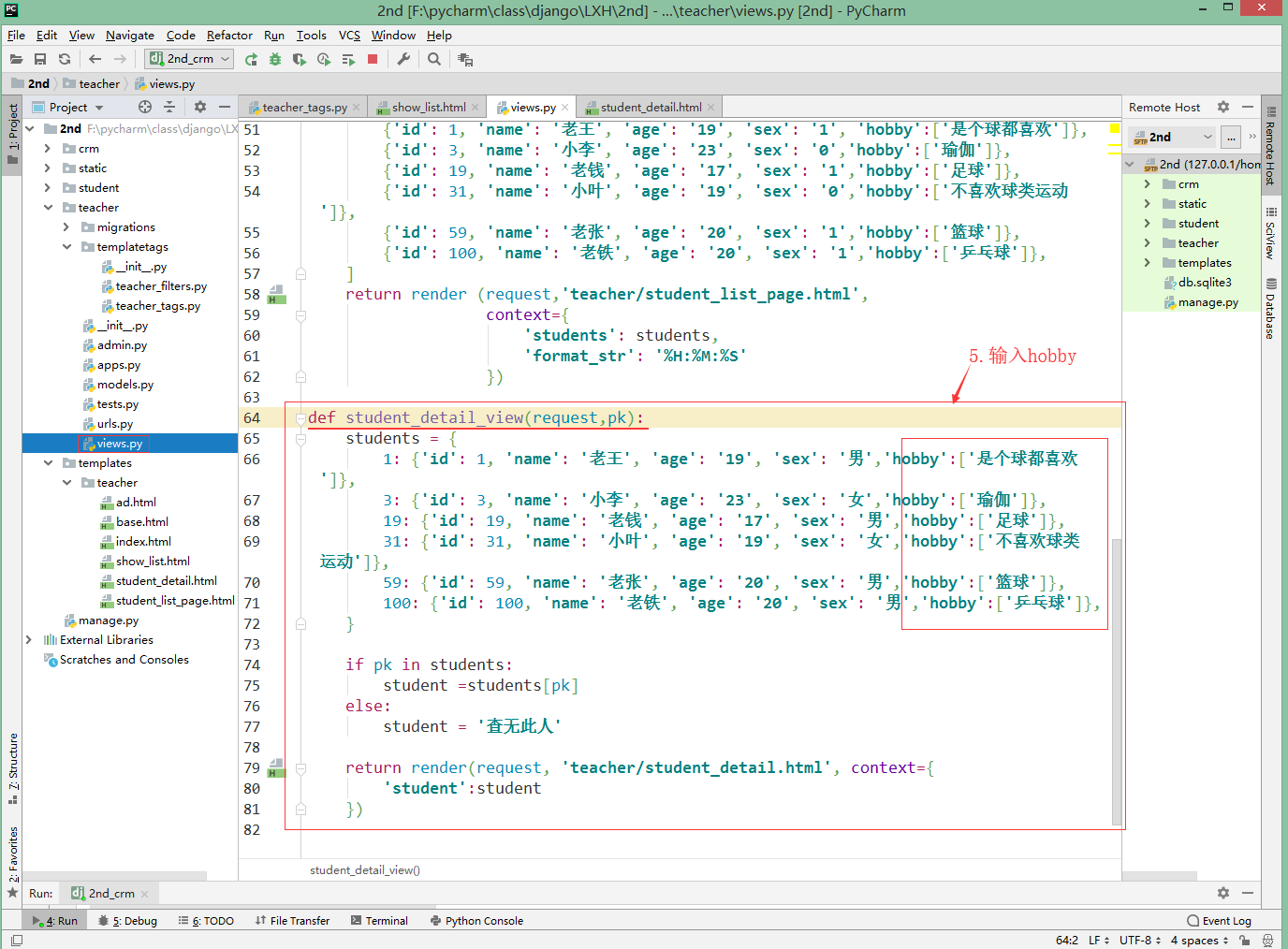
Task: Hide the Project panel with the minus icon
Action: [x=225, y=107]
